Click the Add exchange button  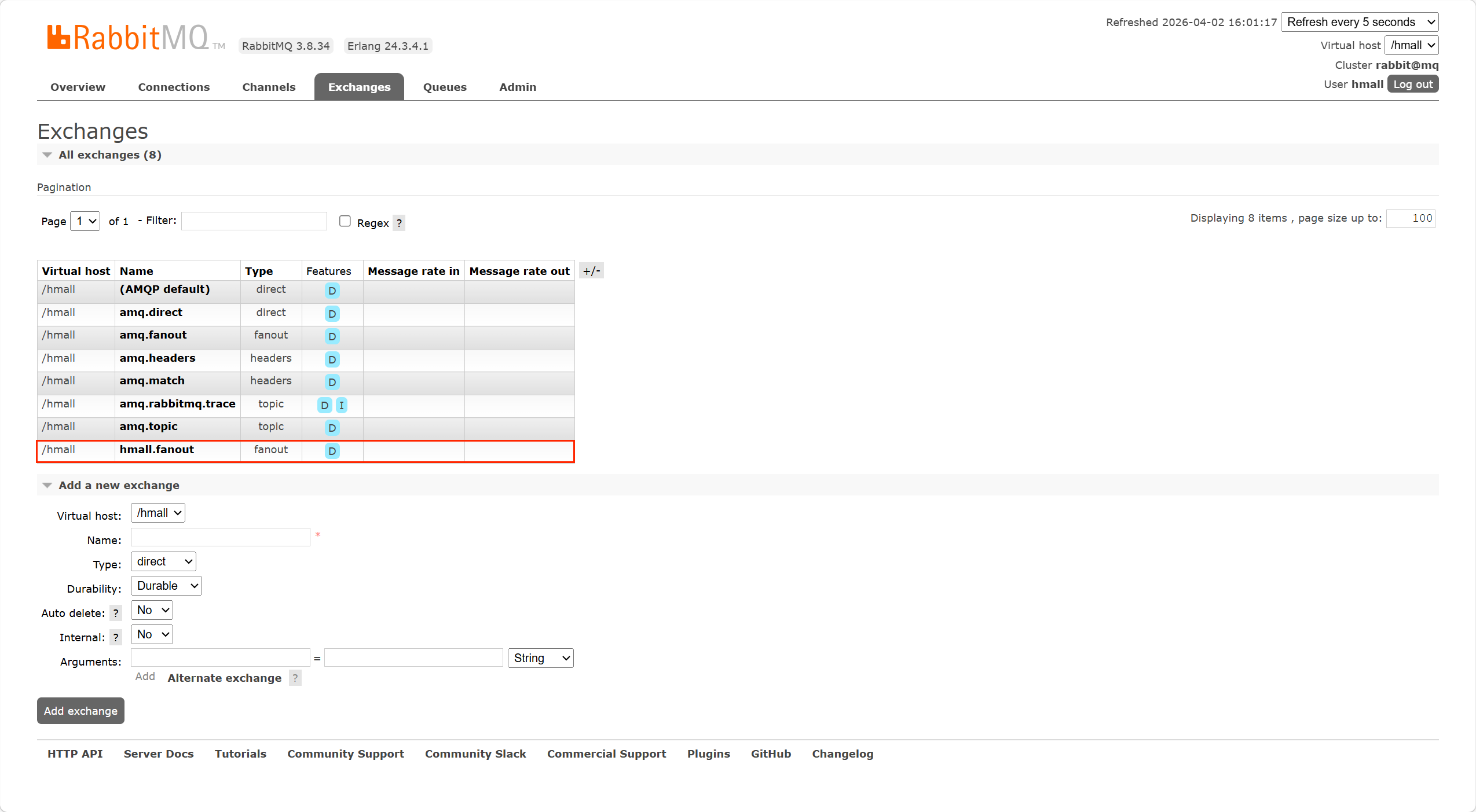80,711
